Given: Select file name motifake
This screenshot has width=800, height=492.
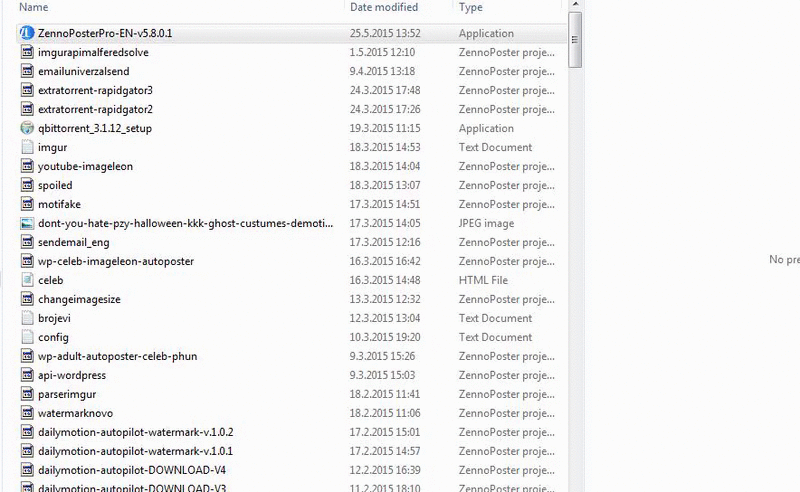Looking at the screenshot, I should click(x=59, y=204).
